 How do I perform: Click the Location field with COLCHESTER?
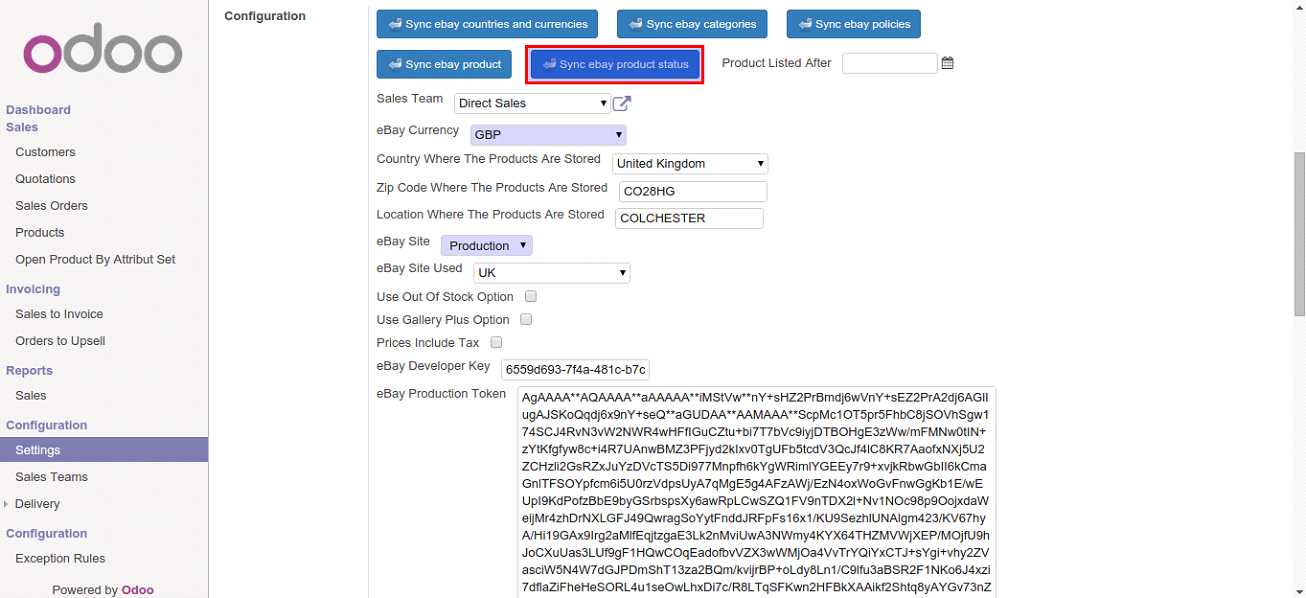(689, 218)
